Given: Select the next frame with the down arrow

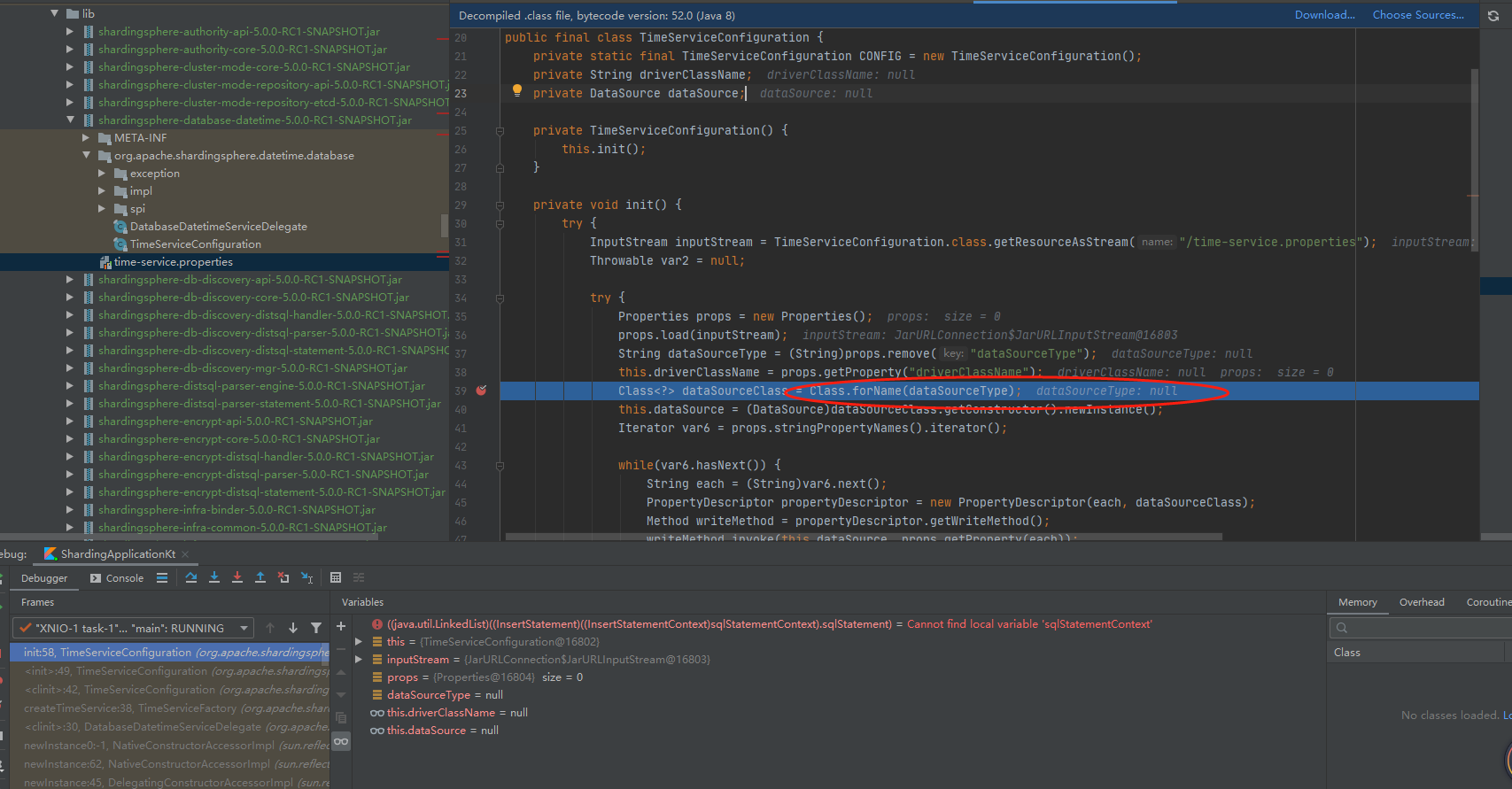Looking at the screenshot, I should coord(293,628).
